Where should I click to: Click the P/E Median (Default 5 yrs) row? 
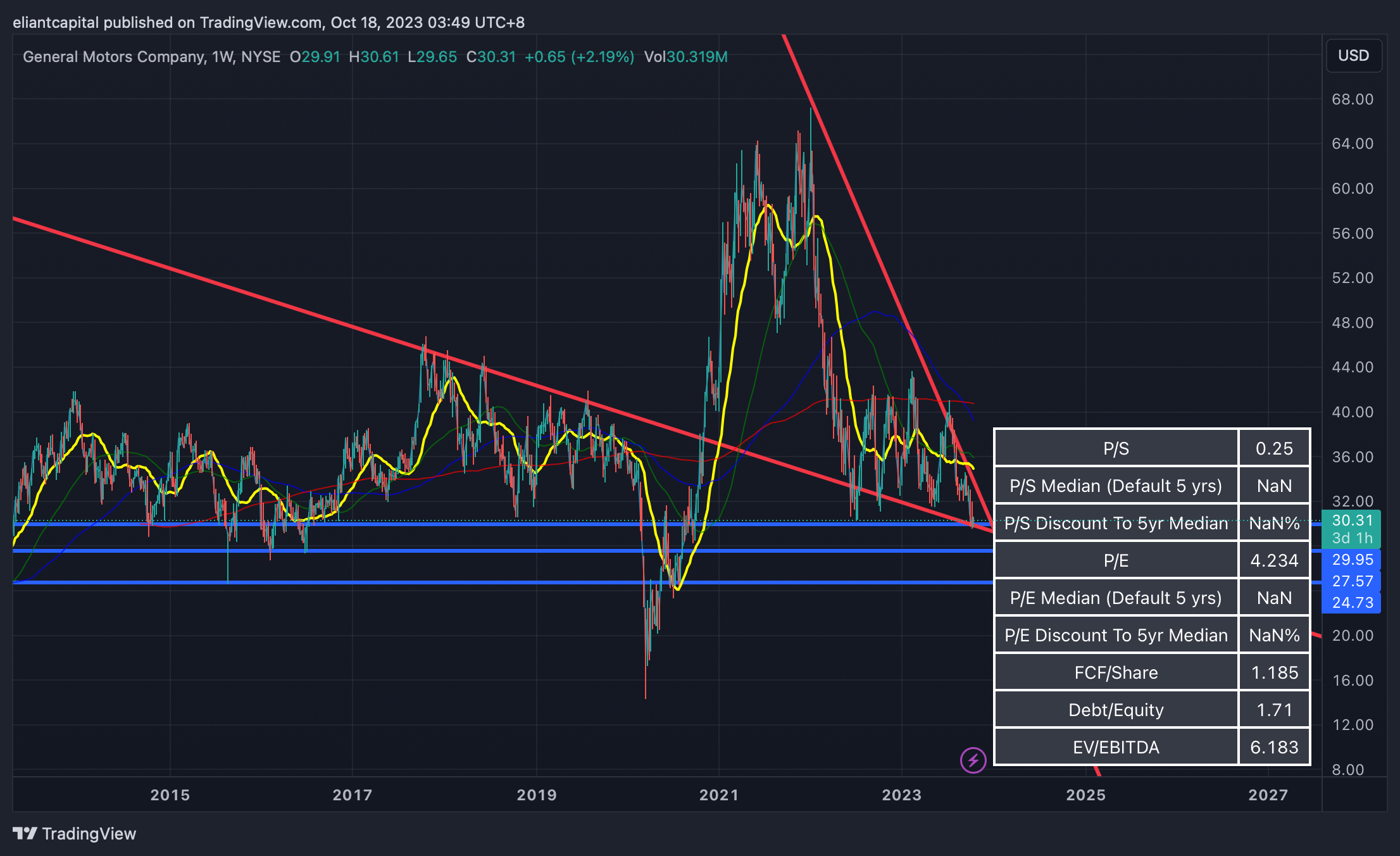click(x=1116, y=598)
